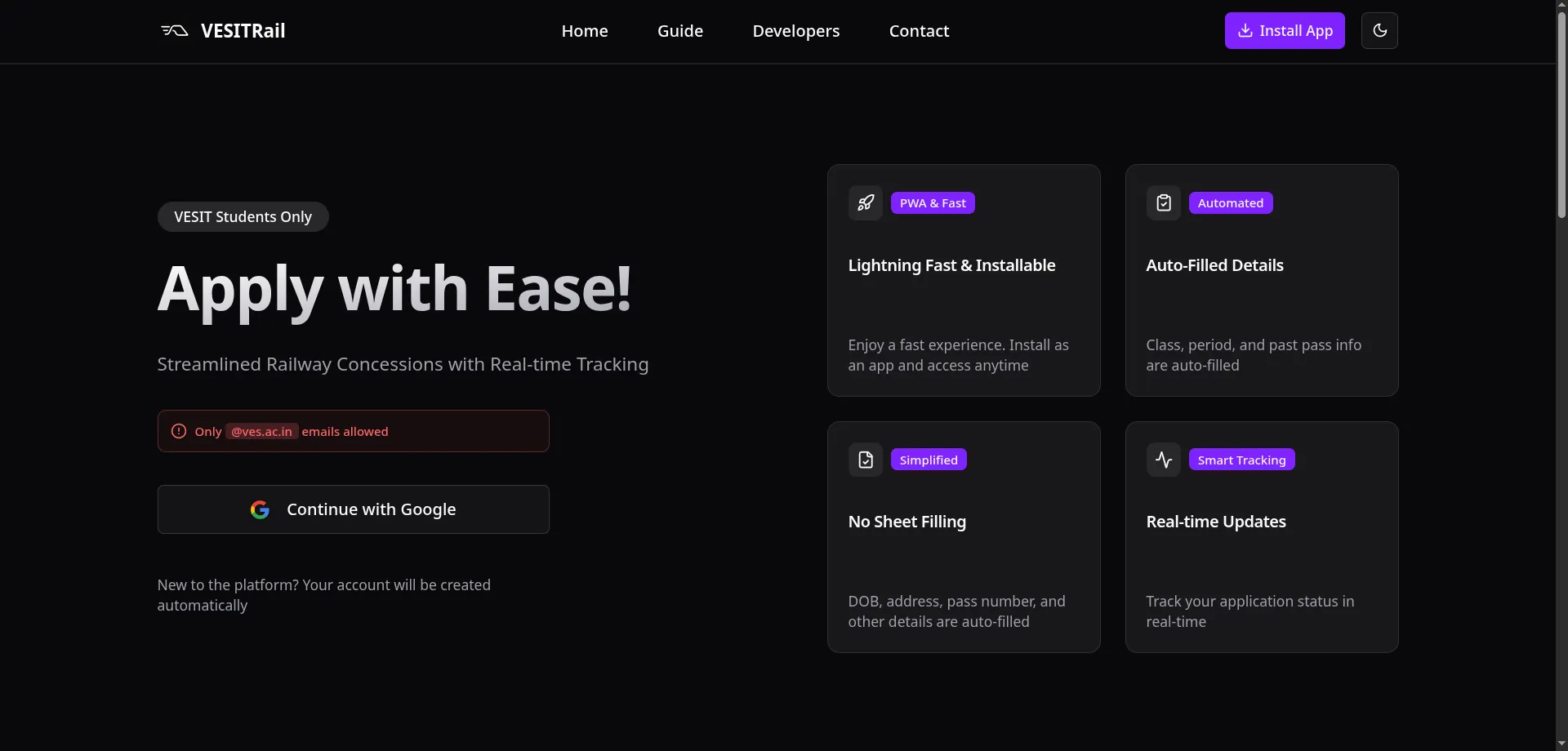
Task: Click the Contact link in the navigation
Action: 919,30
